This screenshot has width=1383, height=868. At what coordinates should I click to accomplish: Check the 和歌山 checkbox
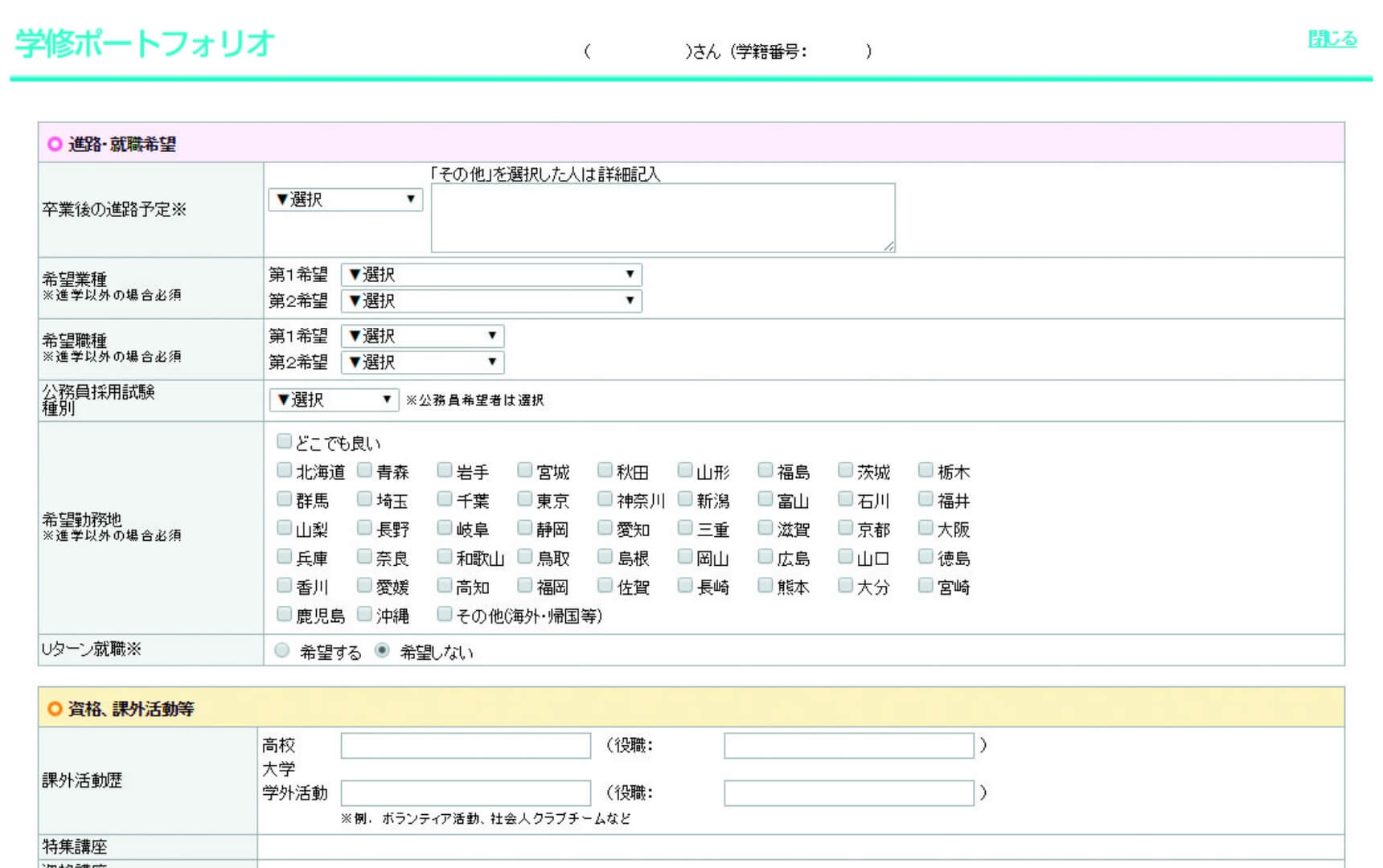tap(445, 556)
